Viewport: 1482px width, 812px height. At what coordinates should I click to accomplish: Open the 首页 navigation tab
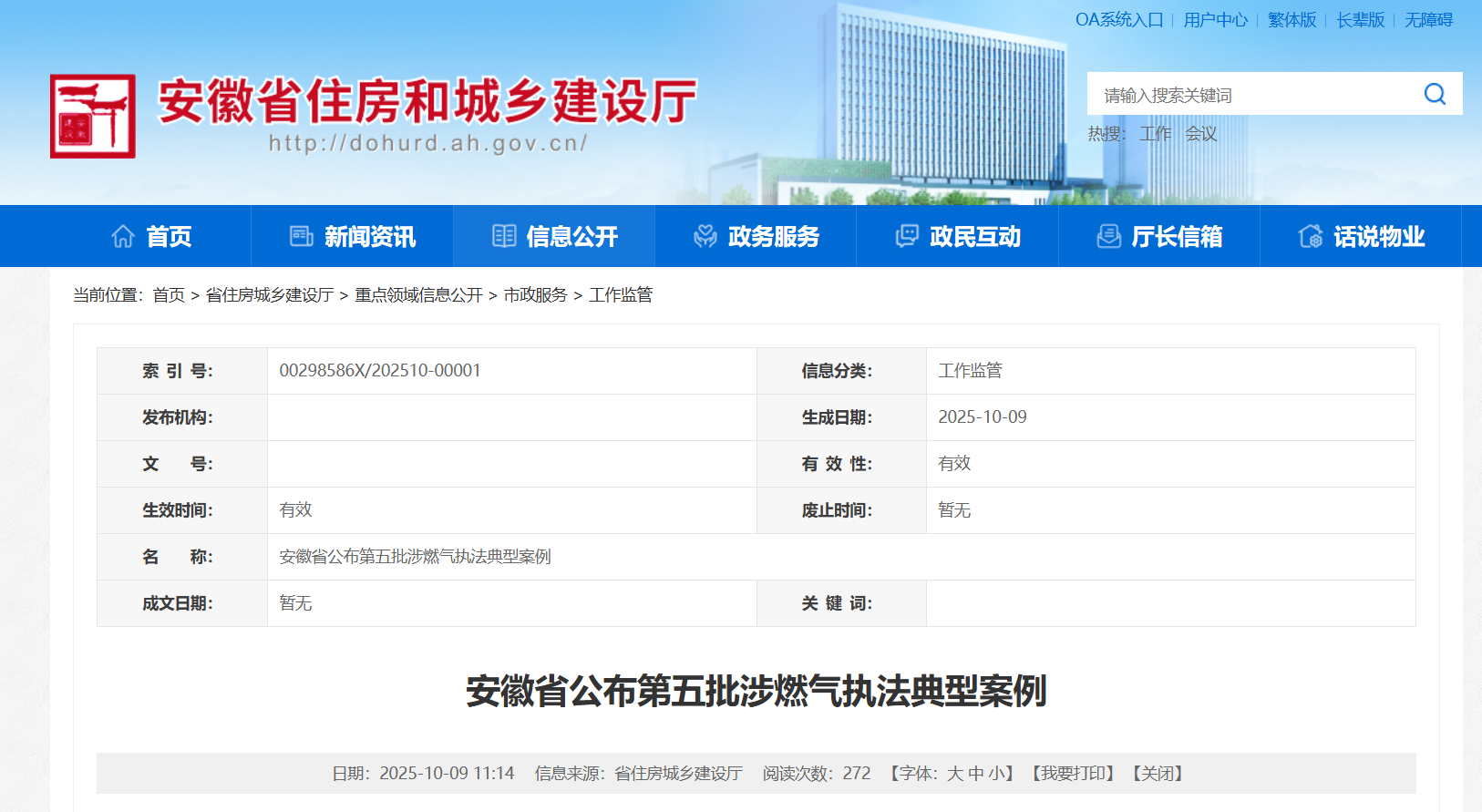coord(150,236)
